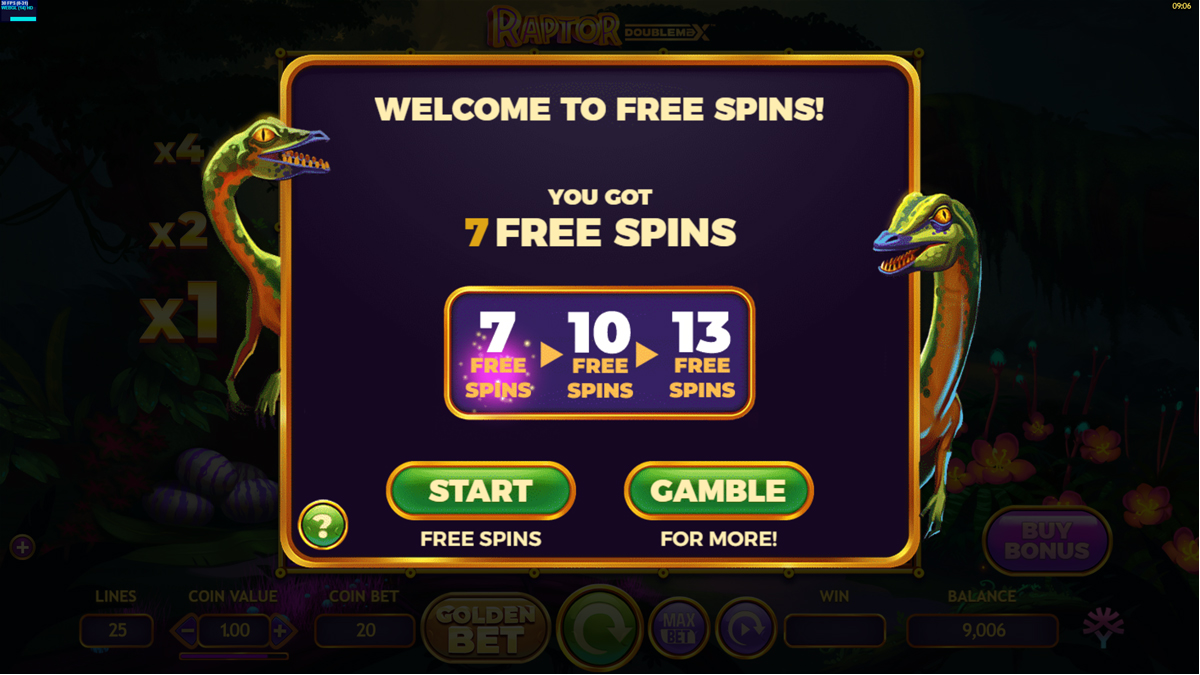The image size is (1200, 675).
Task: Click the Lines value field showing 25
Action: [116, 631]
